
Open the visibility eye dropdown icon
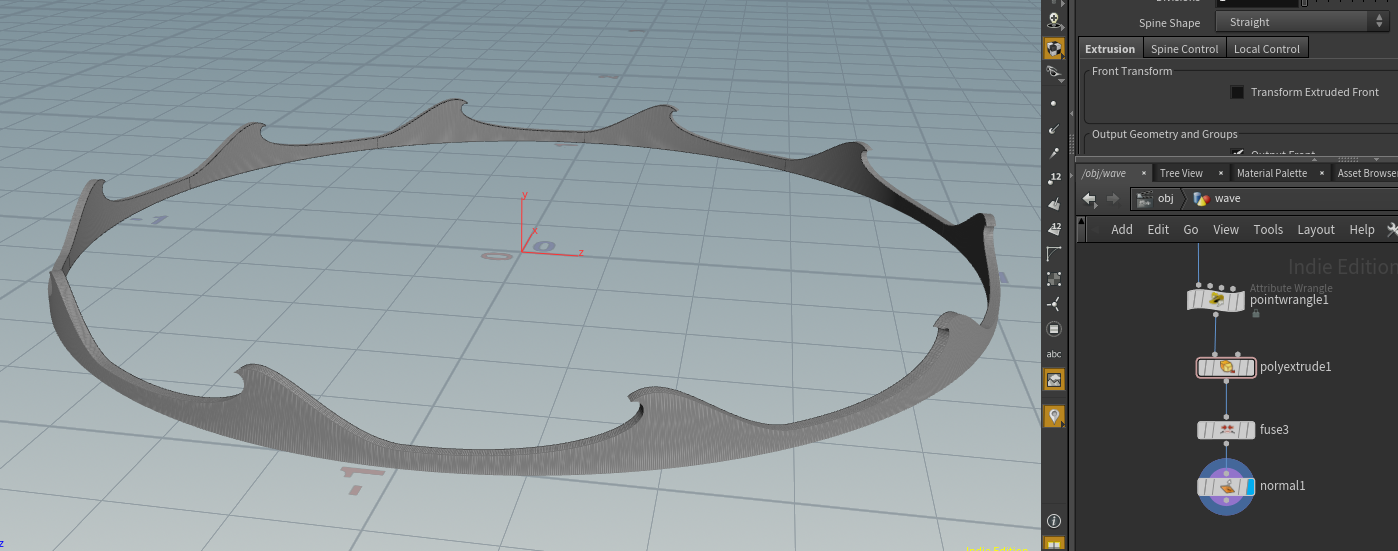click(x=1054, y=73)
